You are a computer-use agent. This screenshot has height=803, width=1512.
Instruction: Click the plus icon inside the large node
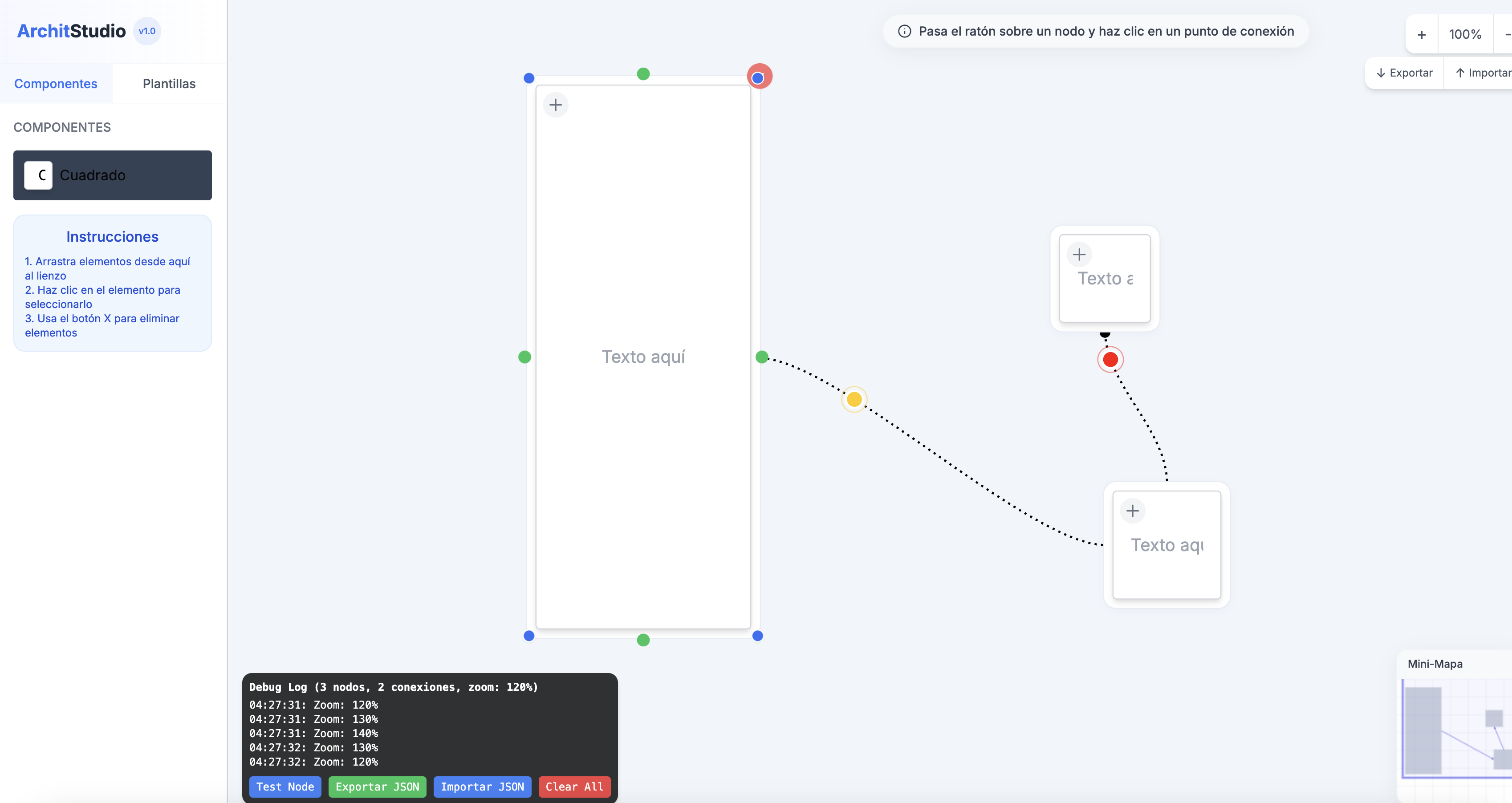point(555,105)
